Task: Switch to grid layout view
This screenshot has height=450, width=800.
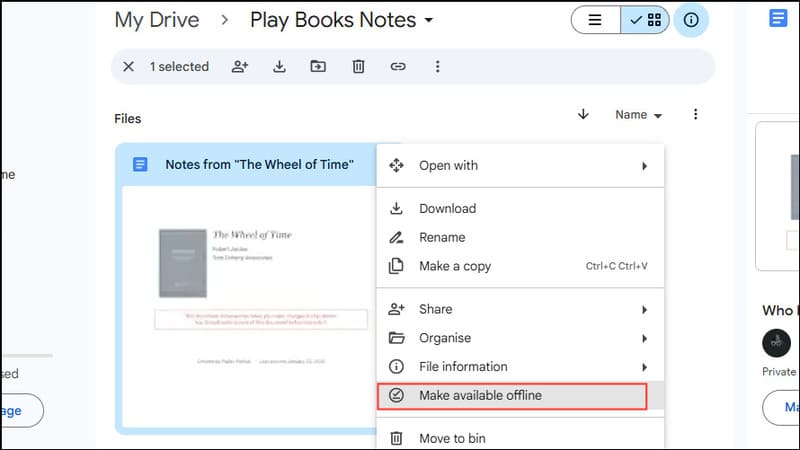Action: [x=645, y=20]
